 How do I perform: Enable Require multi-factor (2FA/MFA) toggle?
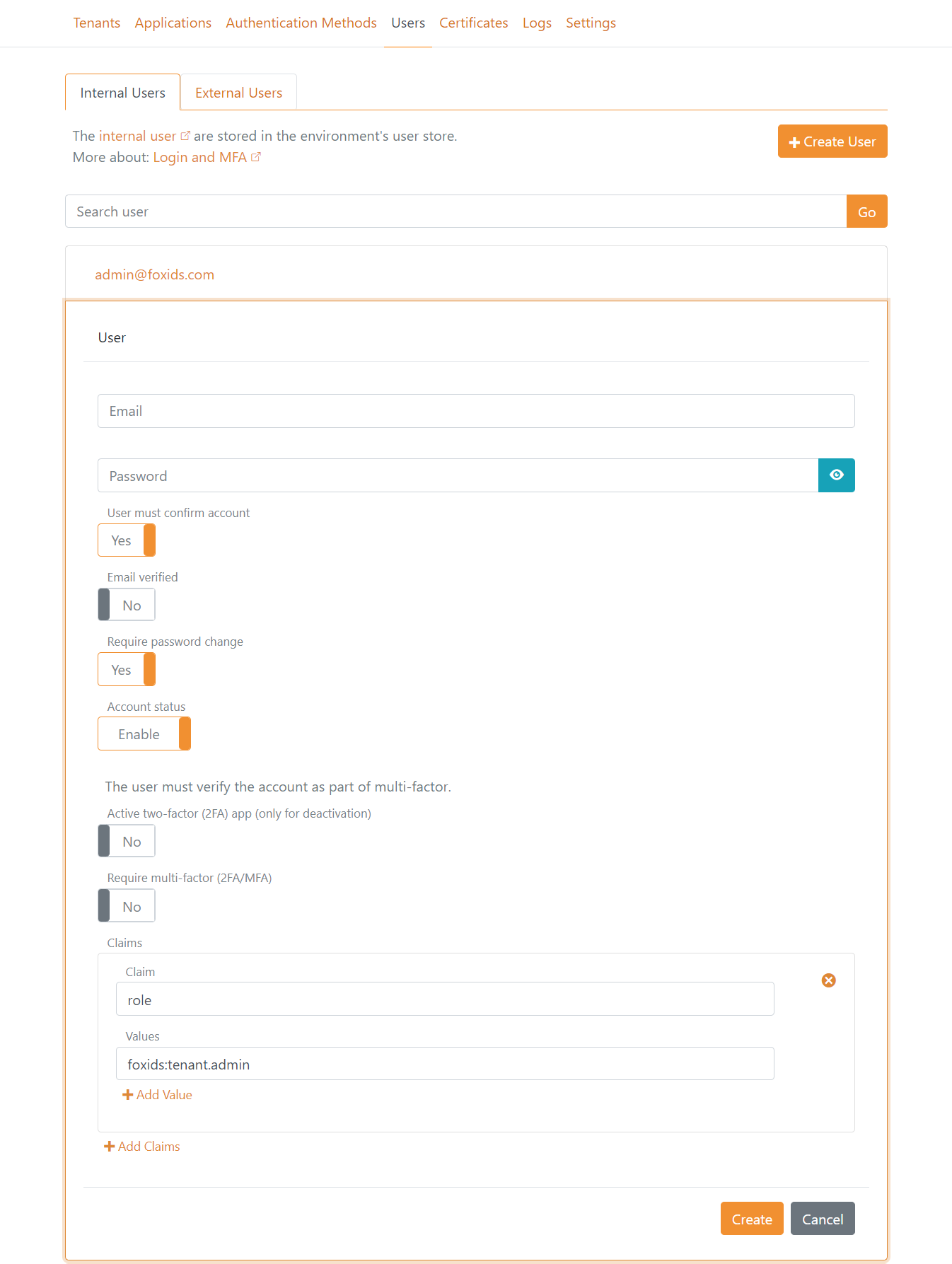point(127,907)
